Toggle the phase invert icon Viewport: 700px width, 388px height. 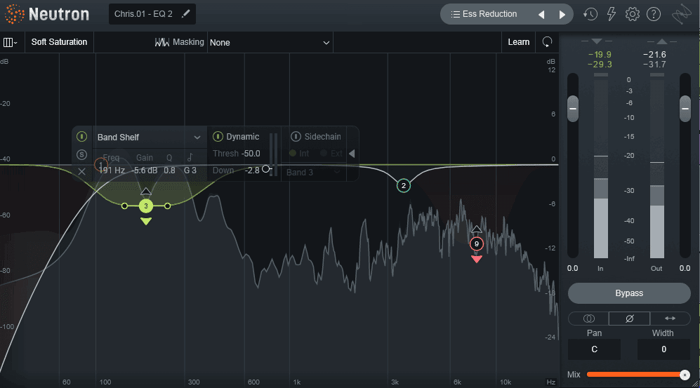[629, 318]
